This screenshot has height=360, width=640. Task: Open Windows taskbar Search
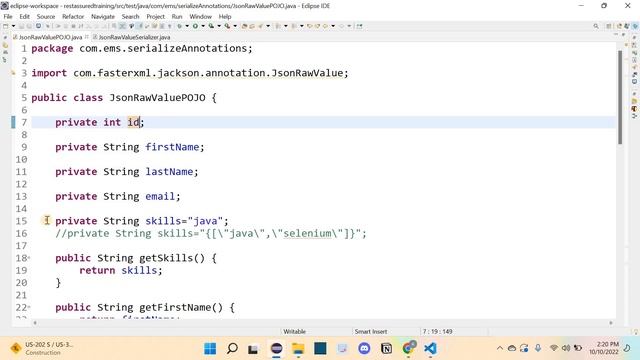tap(232, 349)
